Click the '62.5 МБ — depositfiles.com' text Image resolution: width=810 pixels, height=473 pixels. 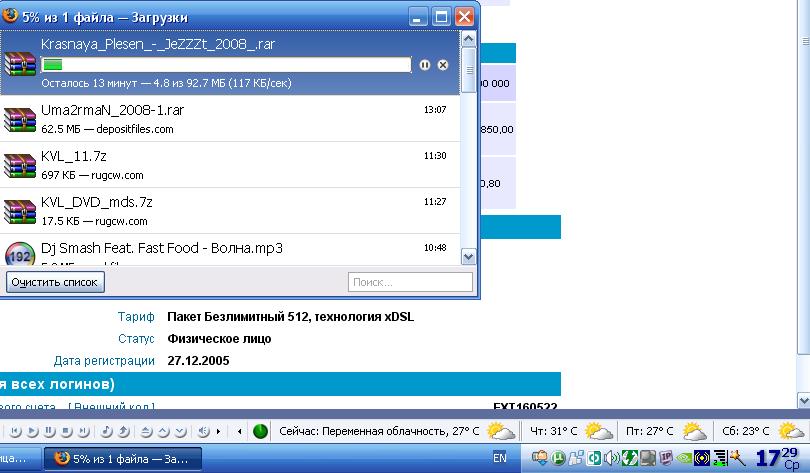[107, 129]
